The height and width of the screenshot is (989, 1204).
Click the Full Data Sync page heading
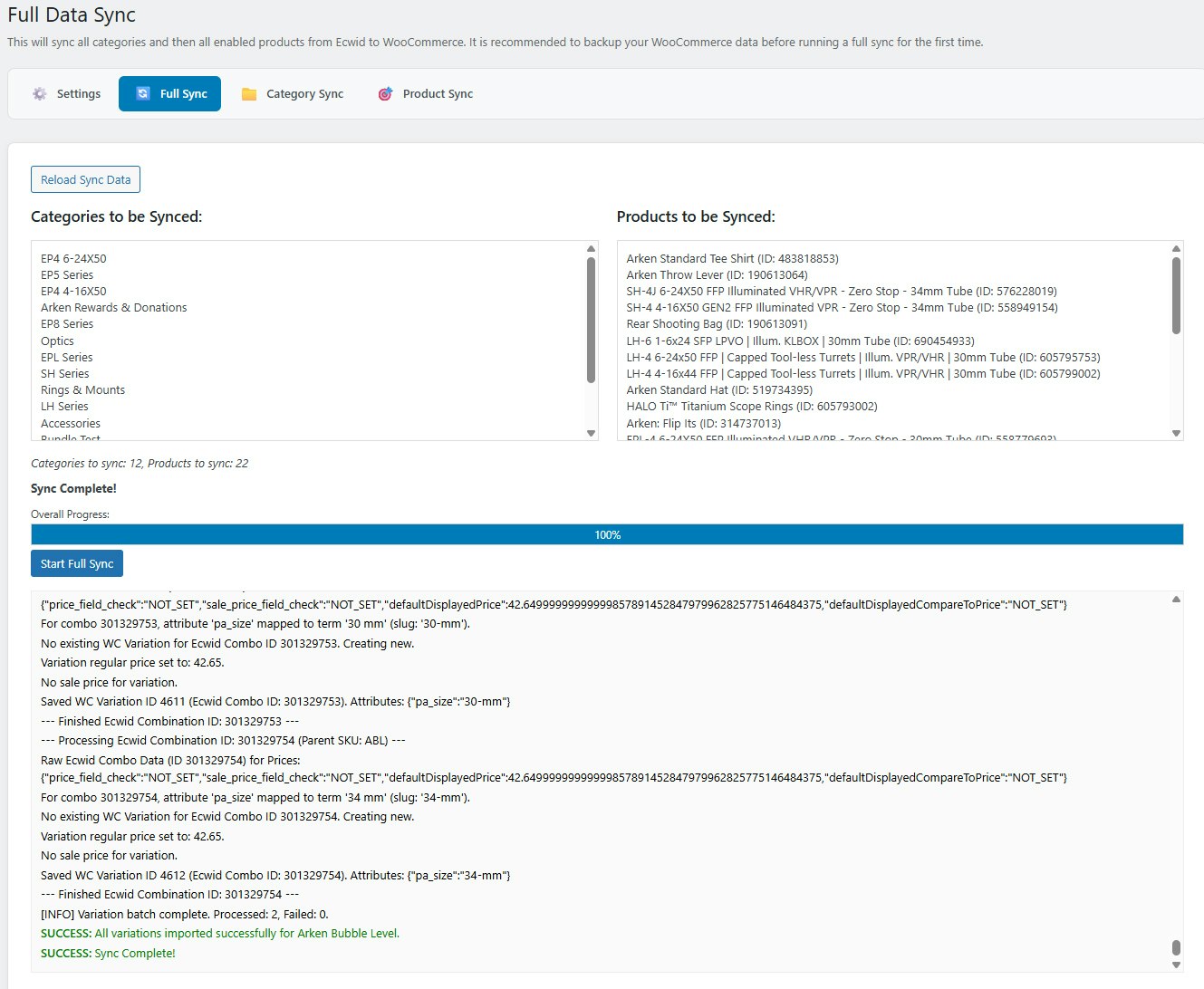point(72,15)
